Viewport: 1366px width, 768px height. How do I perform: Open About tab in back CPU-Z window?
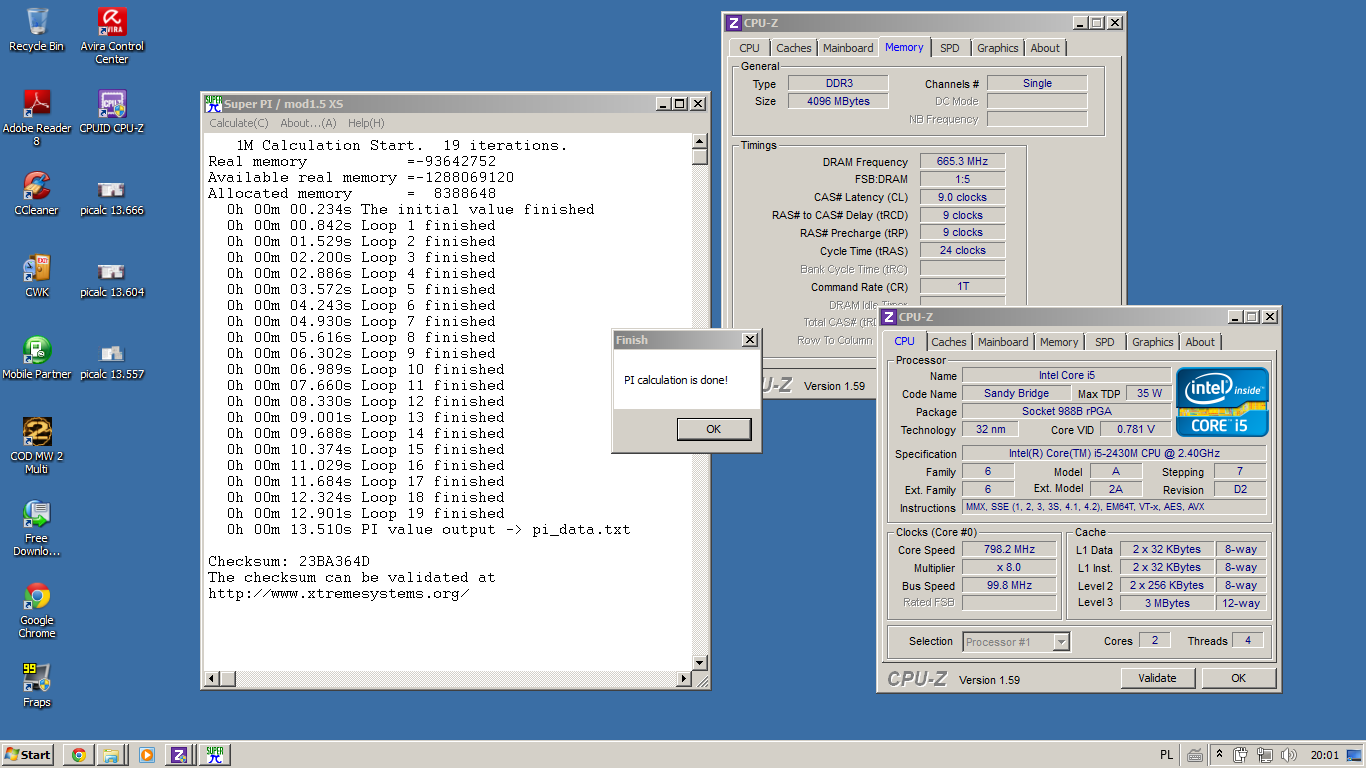1045,48
